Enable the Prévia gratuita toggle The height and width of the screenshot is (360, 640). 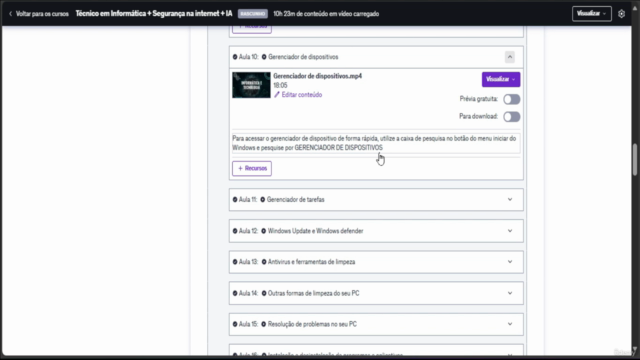point(511,99)
